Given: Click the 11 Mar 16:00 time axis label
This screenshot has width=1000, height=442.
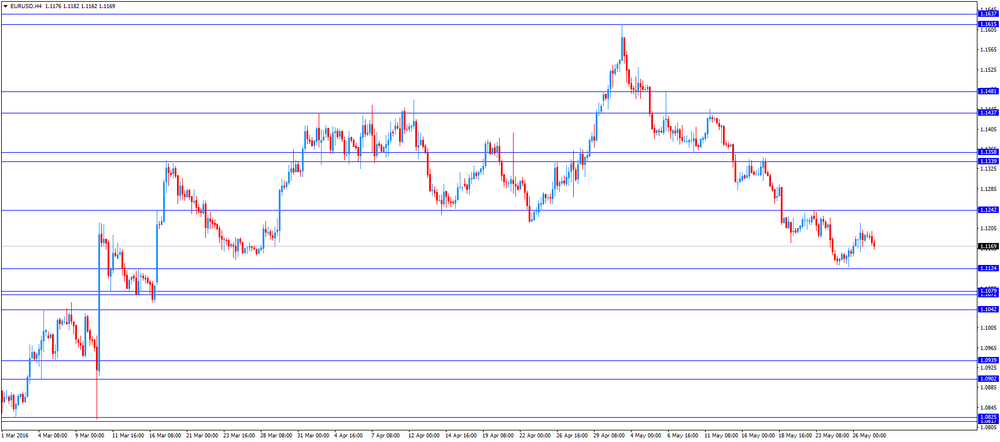Looking at the screenshot, I should point(127,436).
